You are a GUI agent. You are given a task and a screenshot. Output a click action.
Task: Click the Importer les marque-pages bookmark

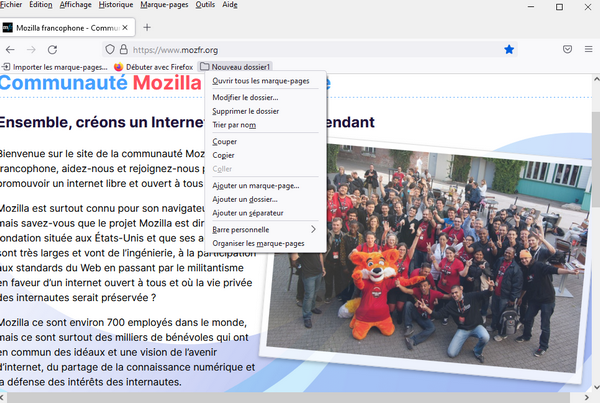tap(54, 67)
